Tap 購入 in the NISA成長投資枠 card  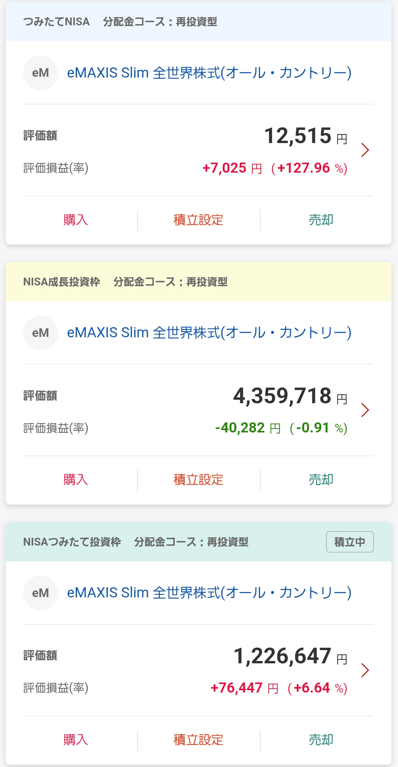click(76, 479)
